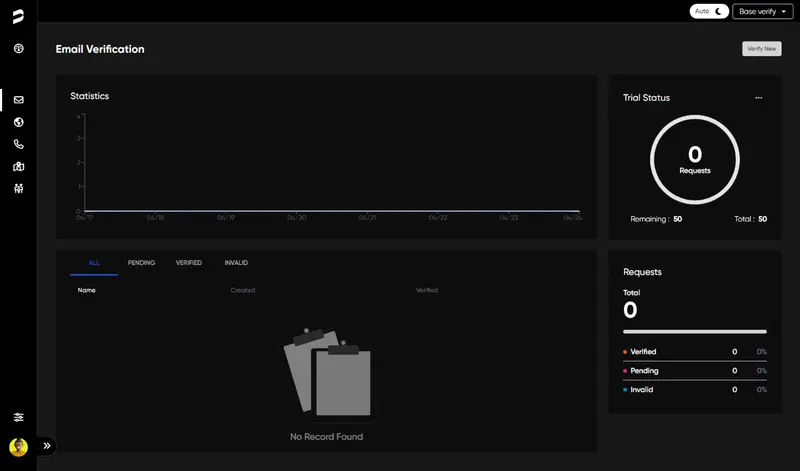Toggle the Auto dark mode switch
The height and width of the screenshot is (471, 800).
(710, 11)
